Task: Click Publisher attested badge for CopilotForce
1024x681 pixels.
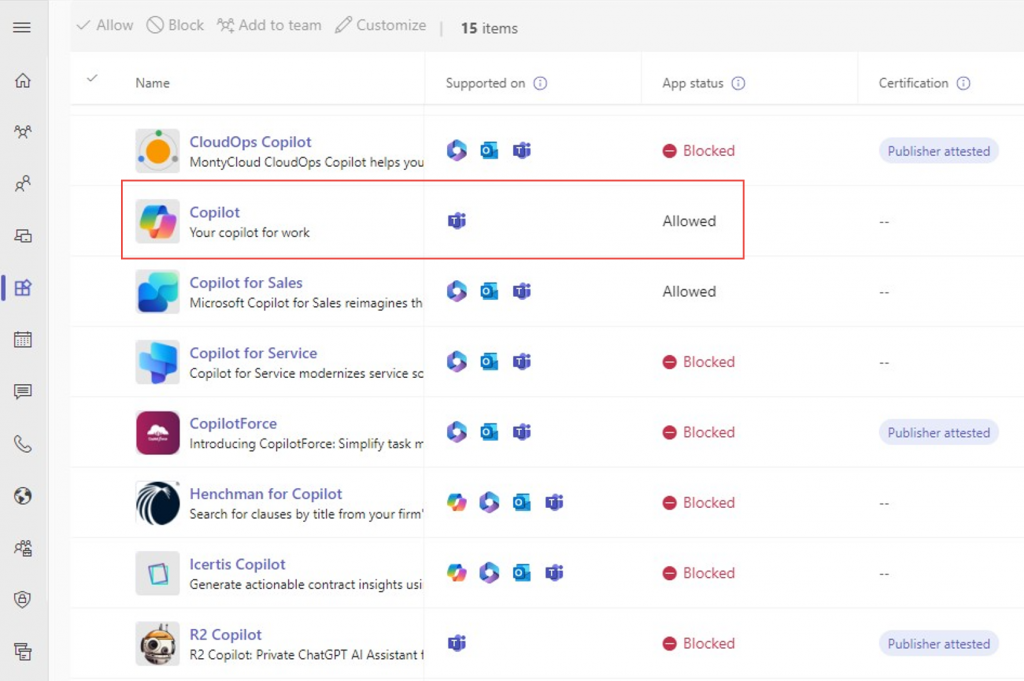Action: (x=938, y=433)
